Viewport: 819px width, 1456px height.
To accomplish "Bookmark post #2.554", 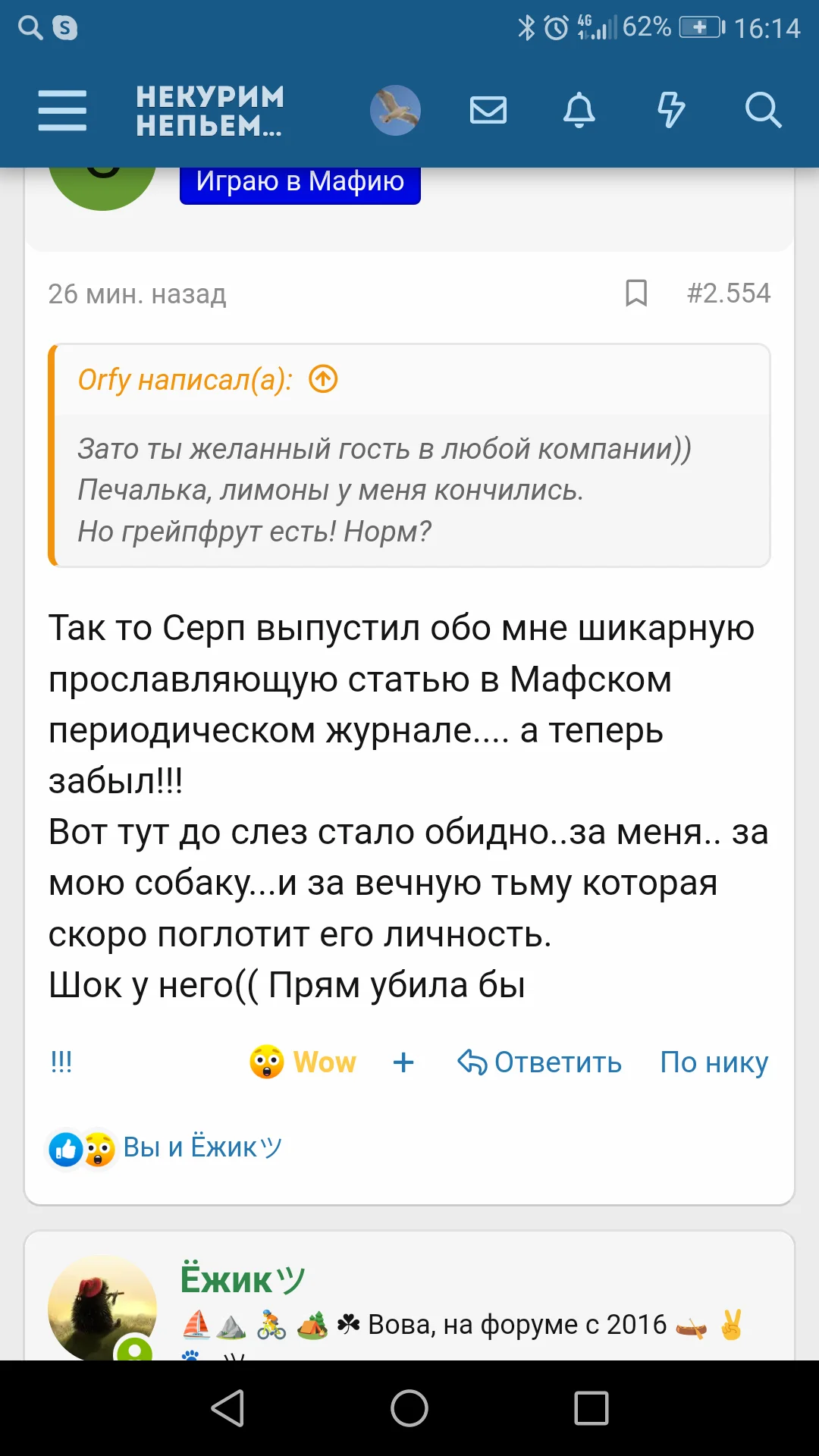I will pos(636,293).
